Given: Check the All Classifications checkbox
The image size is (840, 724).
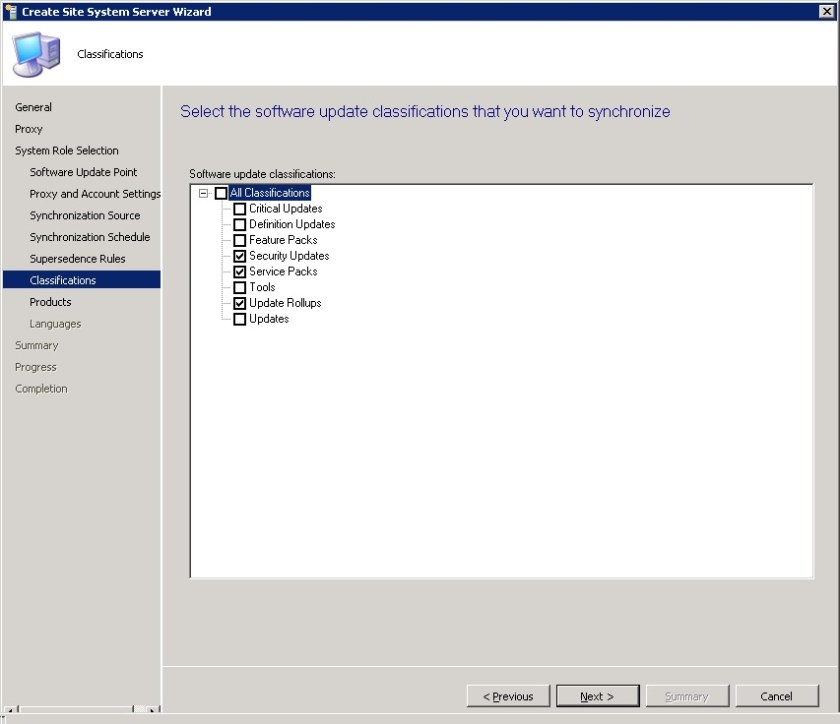Looking at the screenshot, I should pyautogui.click(x=221, y=192).
